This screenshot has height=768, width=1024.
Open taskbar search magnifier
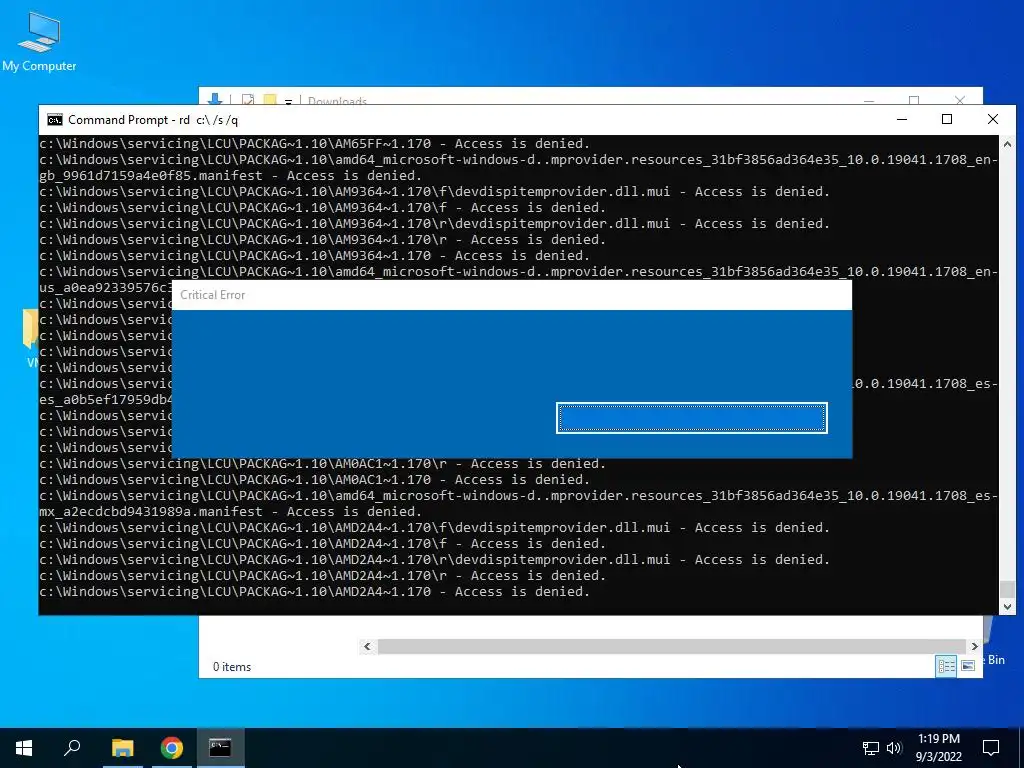click(72, 747)
